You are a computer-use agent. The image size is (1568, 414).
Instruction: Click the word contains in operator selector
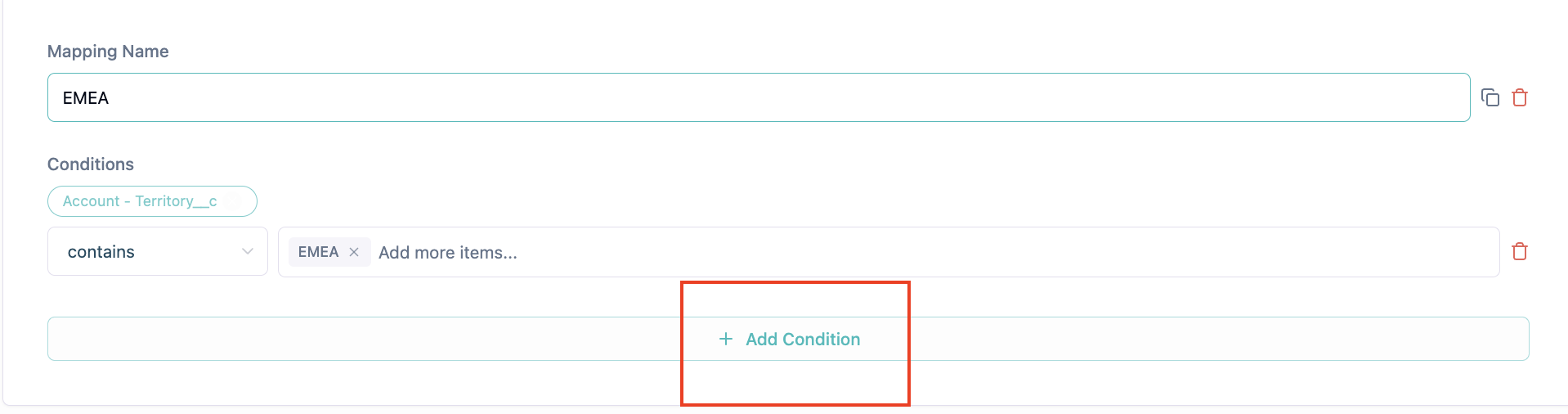pyautogui.click(x=101, y=252)
